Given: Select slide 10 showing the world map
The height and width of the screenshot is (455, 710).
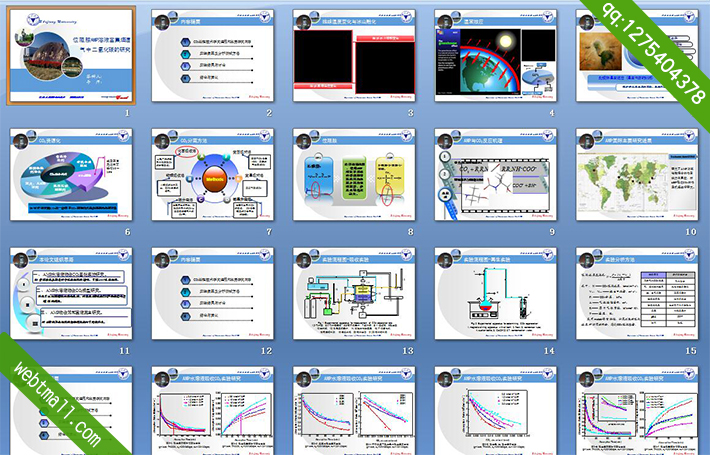Looking at the screenshot, I should click(x=637, y=174).
